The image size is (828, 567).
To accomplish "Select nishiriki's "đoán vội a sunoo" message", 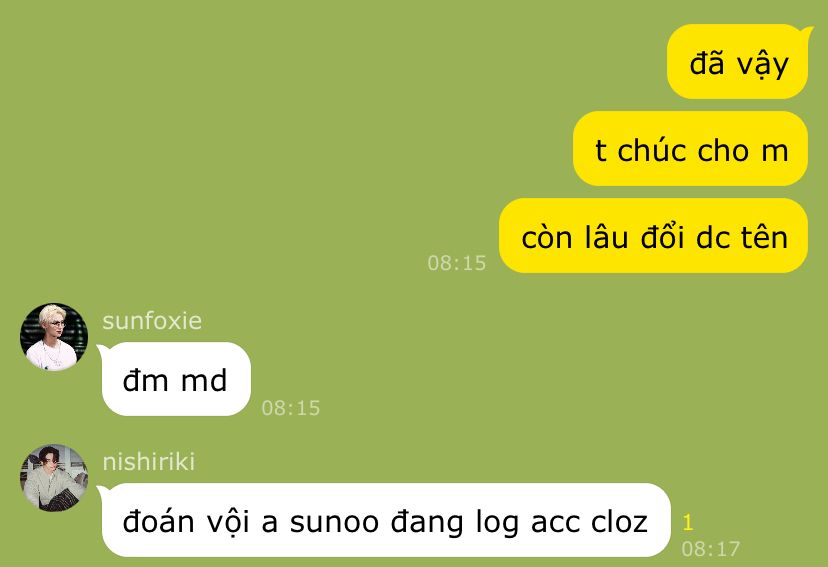I will click(x=385, y=520).
